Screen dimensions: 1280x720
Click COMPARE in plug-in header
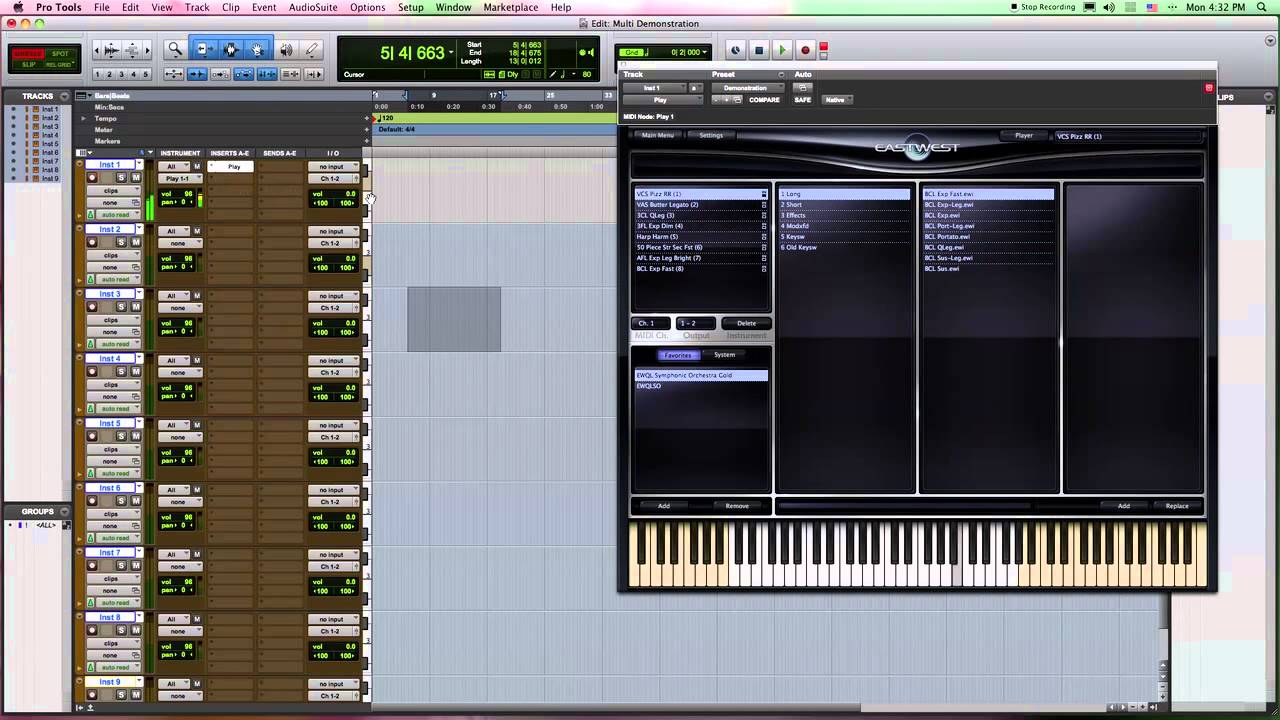[764, 100]
